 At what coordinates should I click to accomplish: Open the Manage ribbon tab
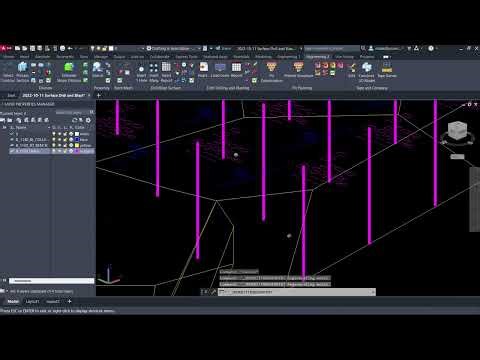101,57
